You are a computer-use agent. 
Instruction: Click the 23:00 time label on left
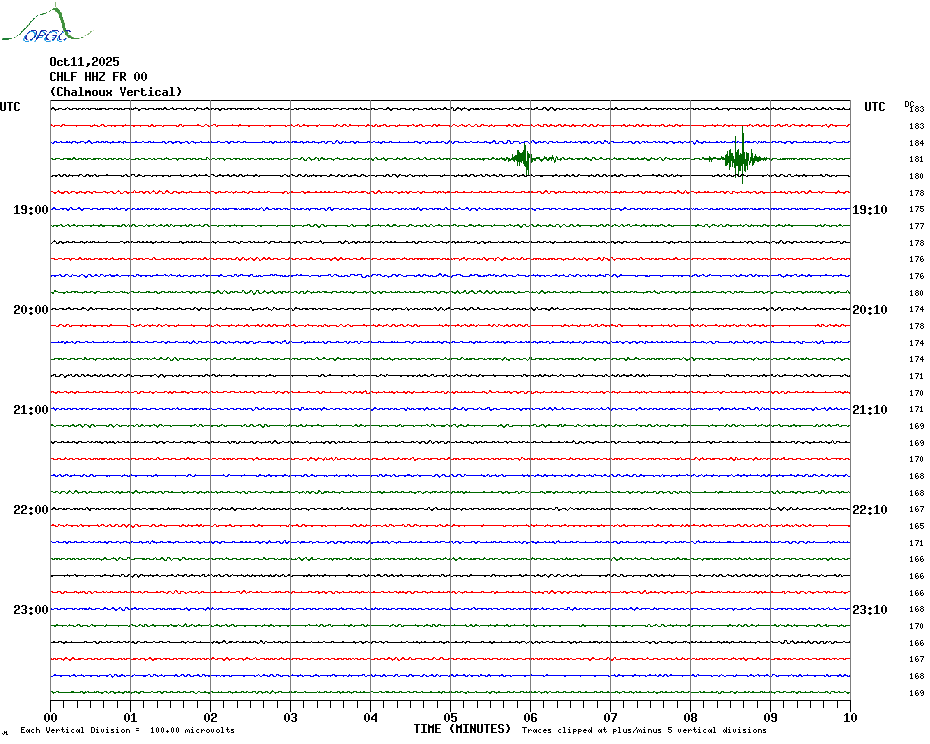31,610
